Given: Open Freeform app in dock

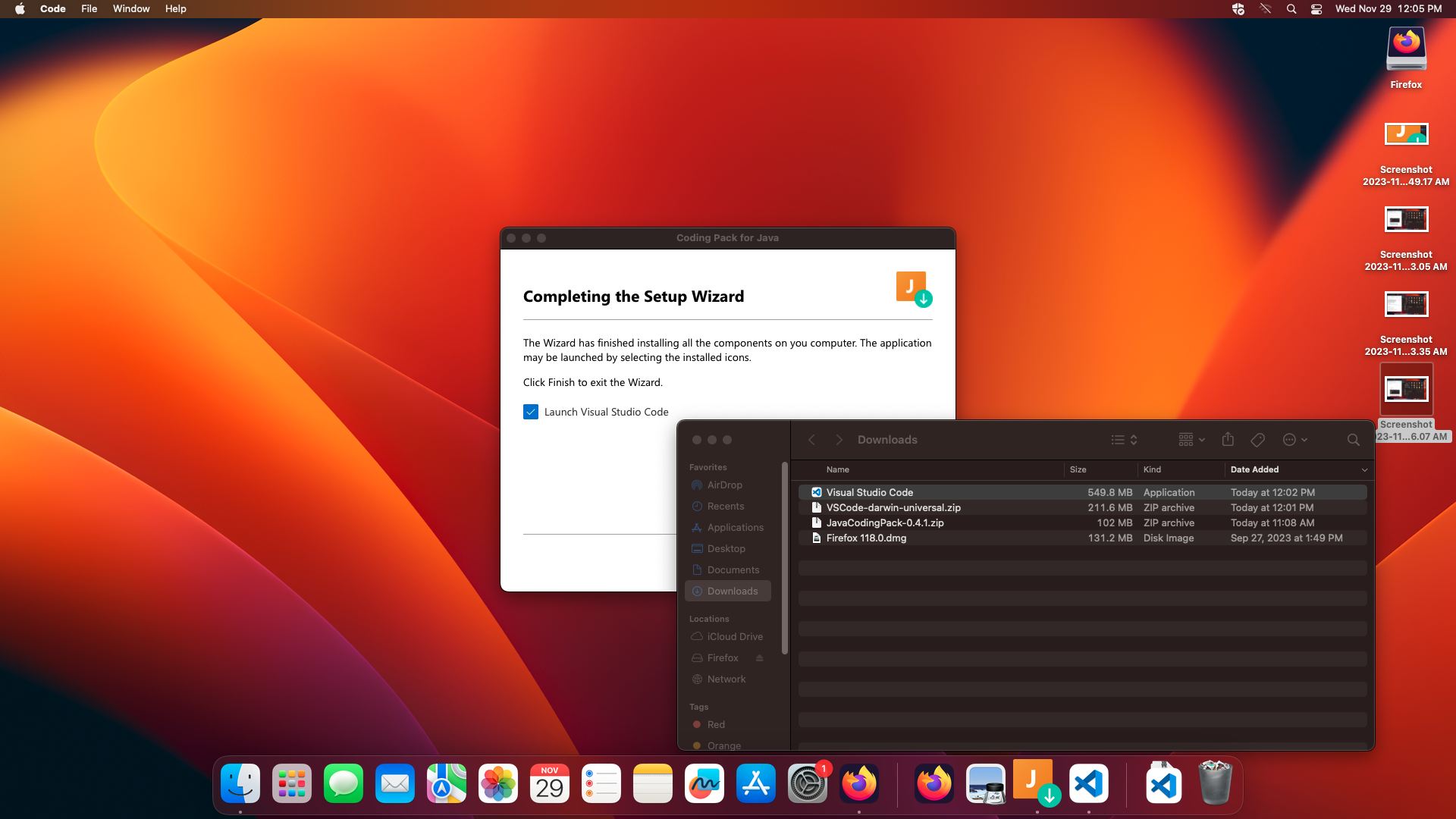Looking at the screenshot, I should point(704,783).
